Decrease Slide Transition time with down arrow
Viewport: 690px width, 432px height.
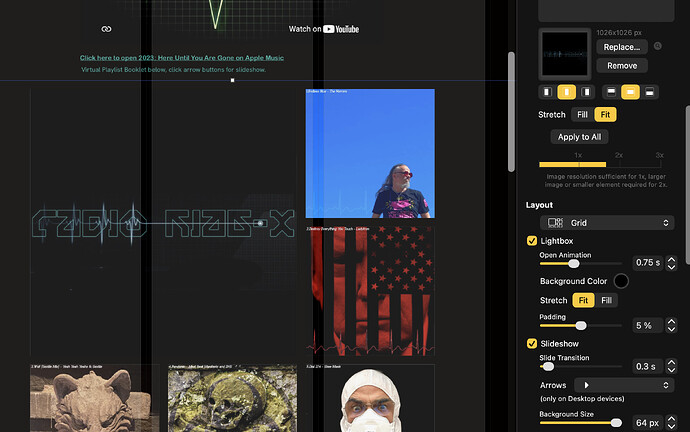click(671, 370)
